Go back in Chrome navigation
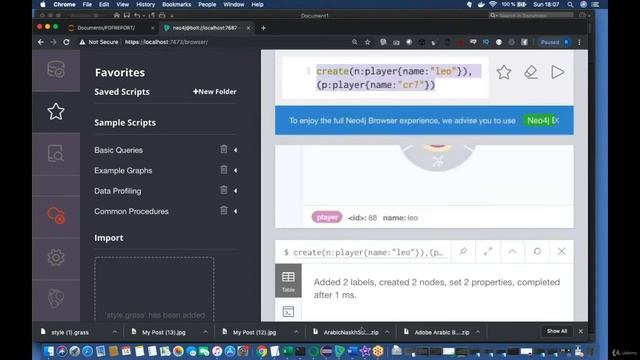 41,42
